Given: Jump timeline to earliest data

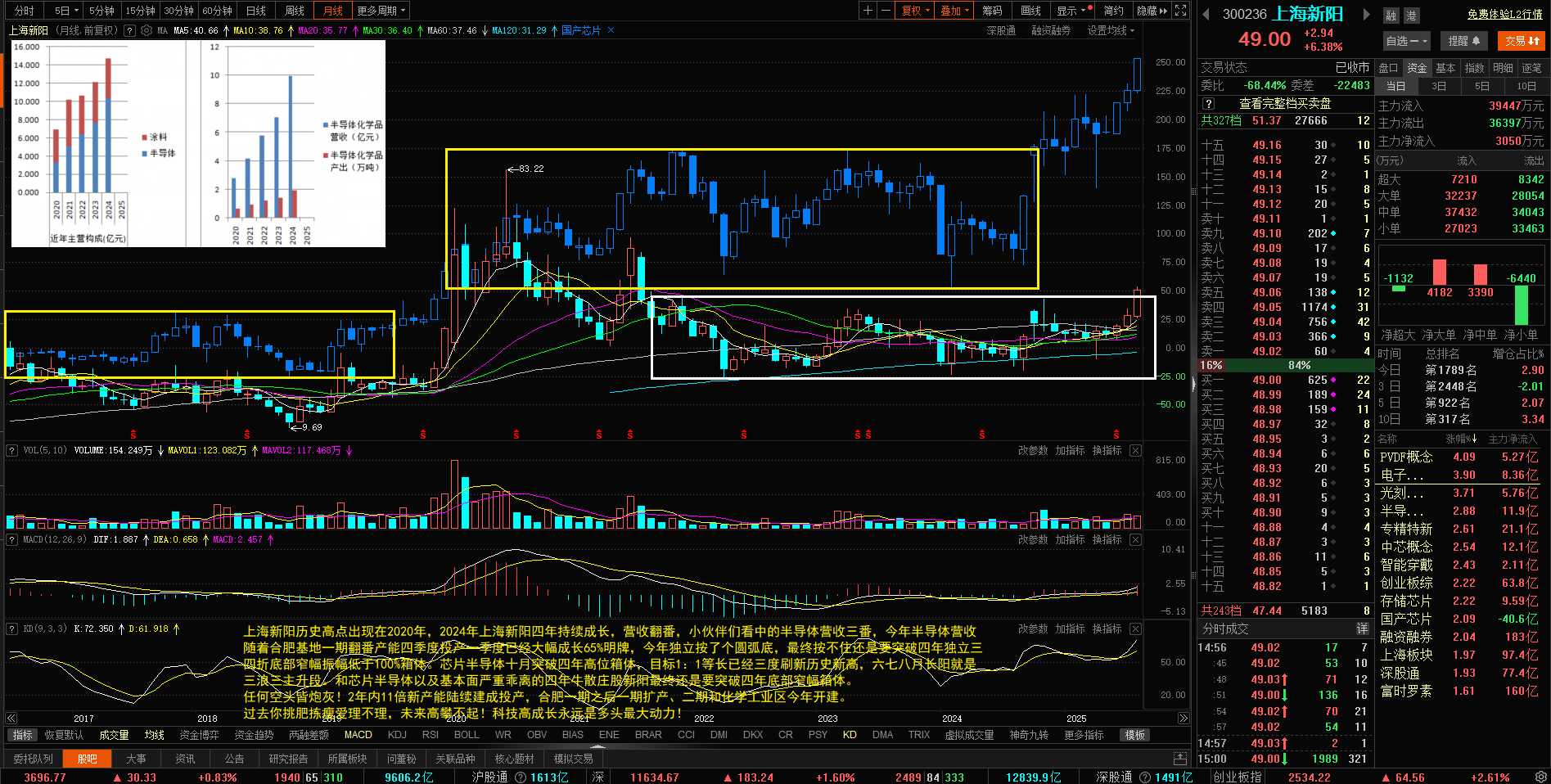Looking at the screenshot, I should coord(11,718).
